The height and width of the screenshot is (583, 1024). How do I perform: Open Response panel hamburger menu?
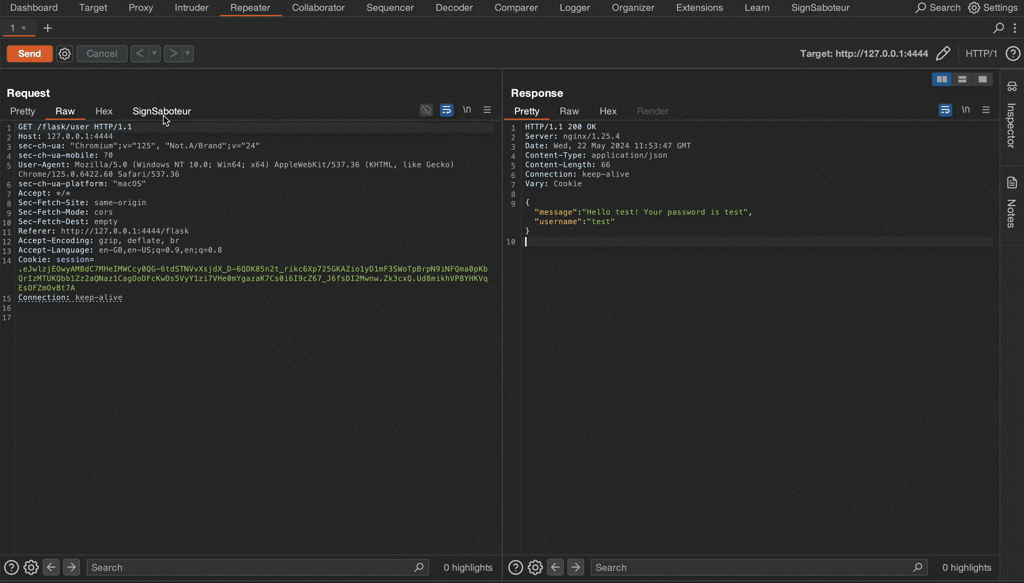point(986,110)
